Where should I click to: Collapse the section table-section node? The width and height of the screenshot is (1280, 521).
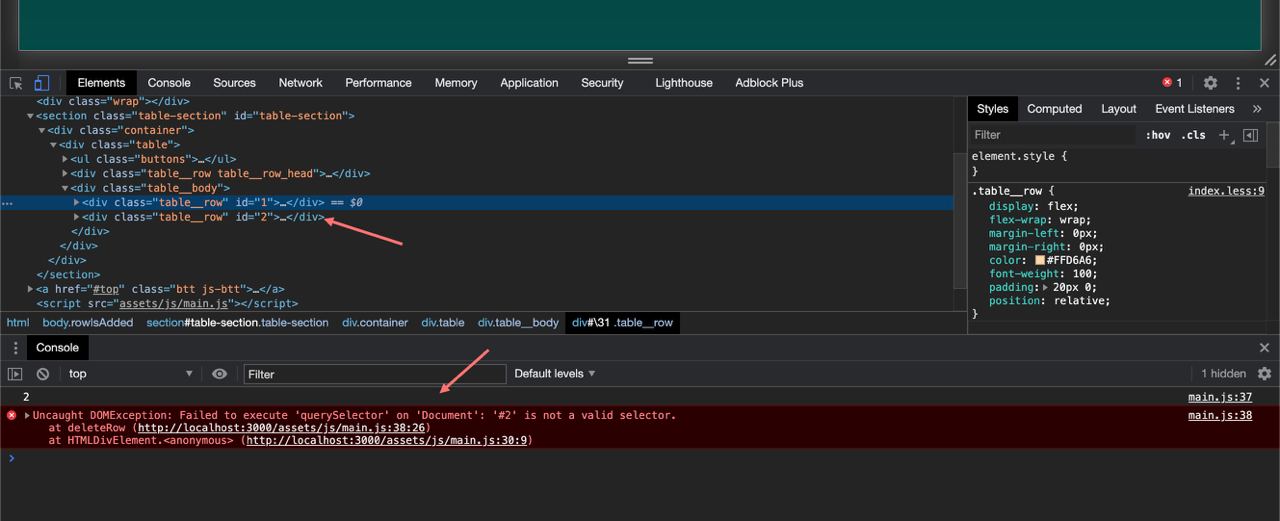click(30, 116)
